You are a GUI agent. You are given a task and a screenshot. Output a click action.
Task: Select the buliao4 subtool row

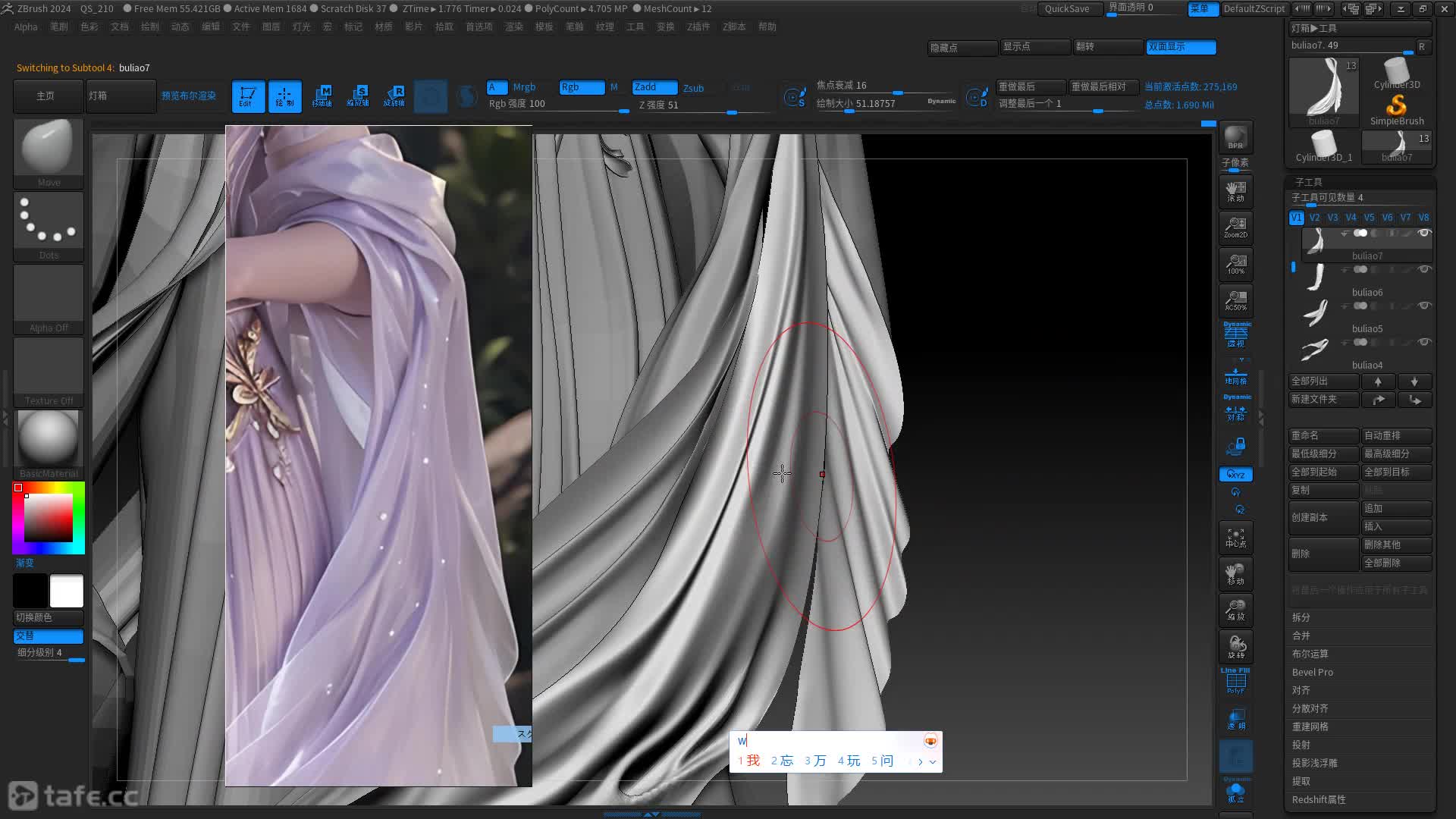pyautogui.click(x=1367, y=353)
